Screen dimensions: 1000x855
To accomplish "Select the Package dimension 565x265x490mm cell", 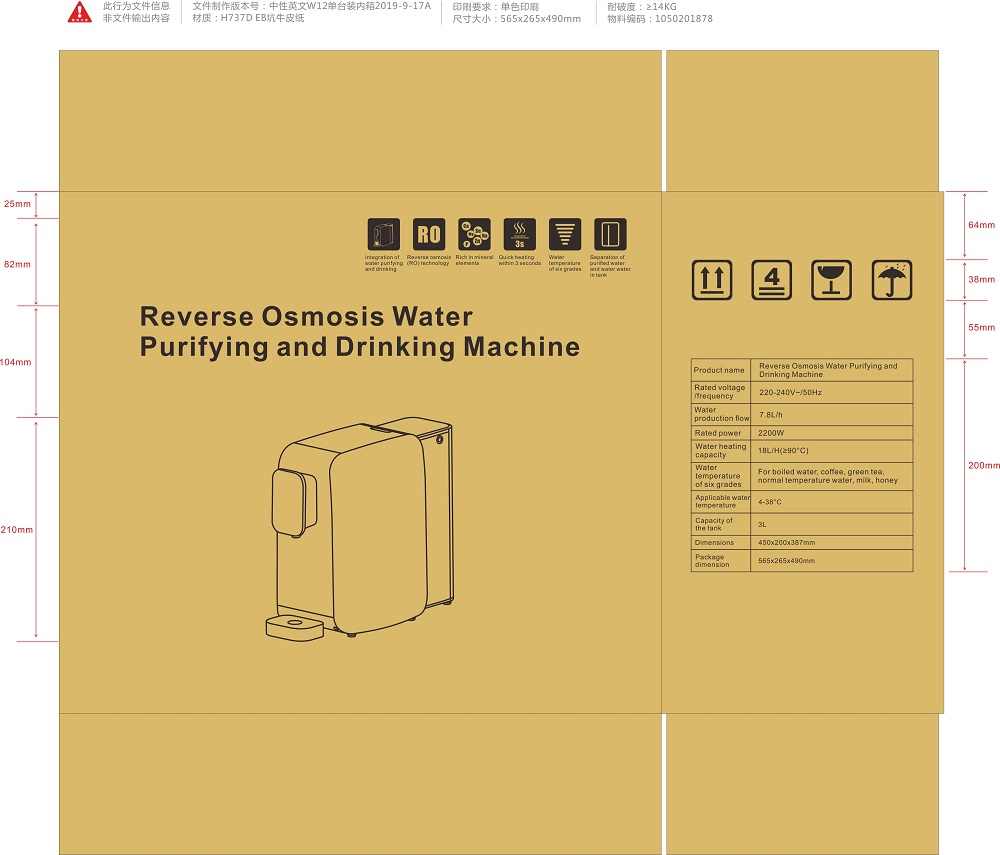I will pos(786,561).
